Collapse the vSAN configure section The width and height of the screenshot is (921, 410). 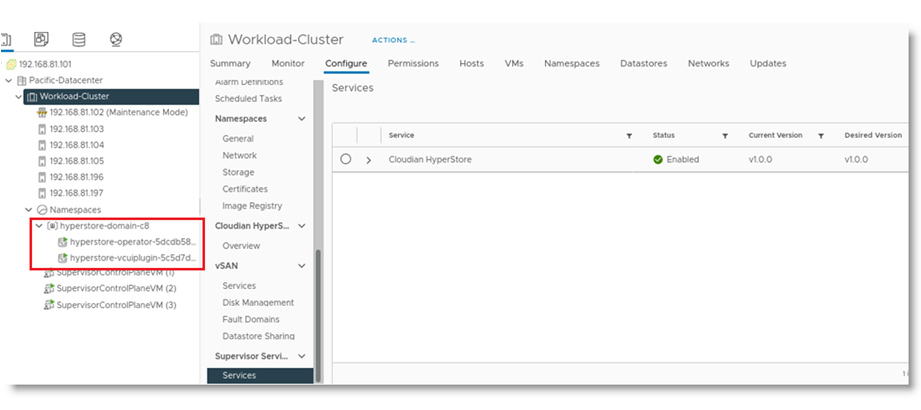coord(302,266)
